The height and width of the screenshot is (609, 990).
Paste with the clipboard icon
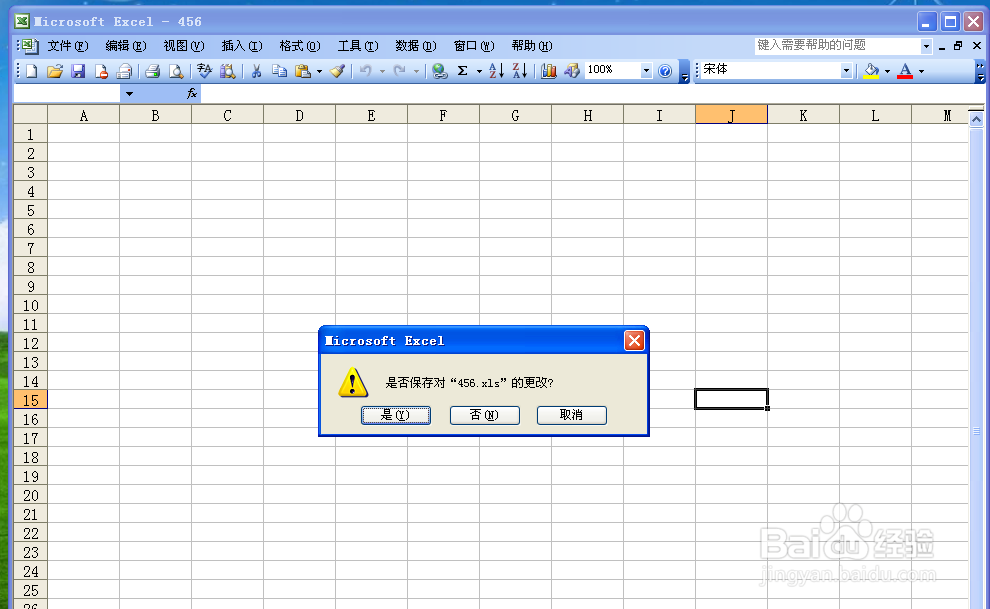point(303,71)
